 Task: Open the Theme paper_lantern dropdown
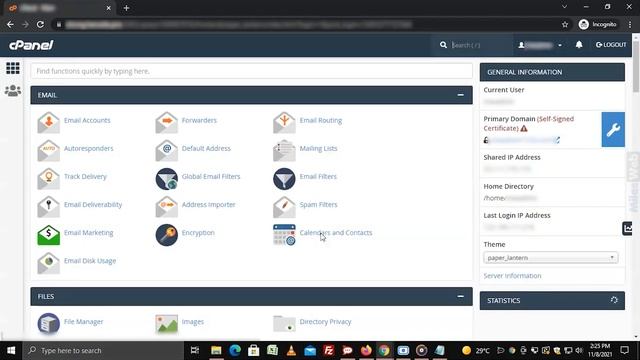[x=551, y=258]
